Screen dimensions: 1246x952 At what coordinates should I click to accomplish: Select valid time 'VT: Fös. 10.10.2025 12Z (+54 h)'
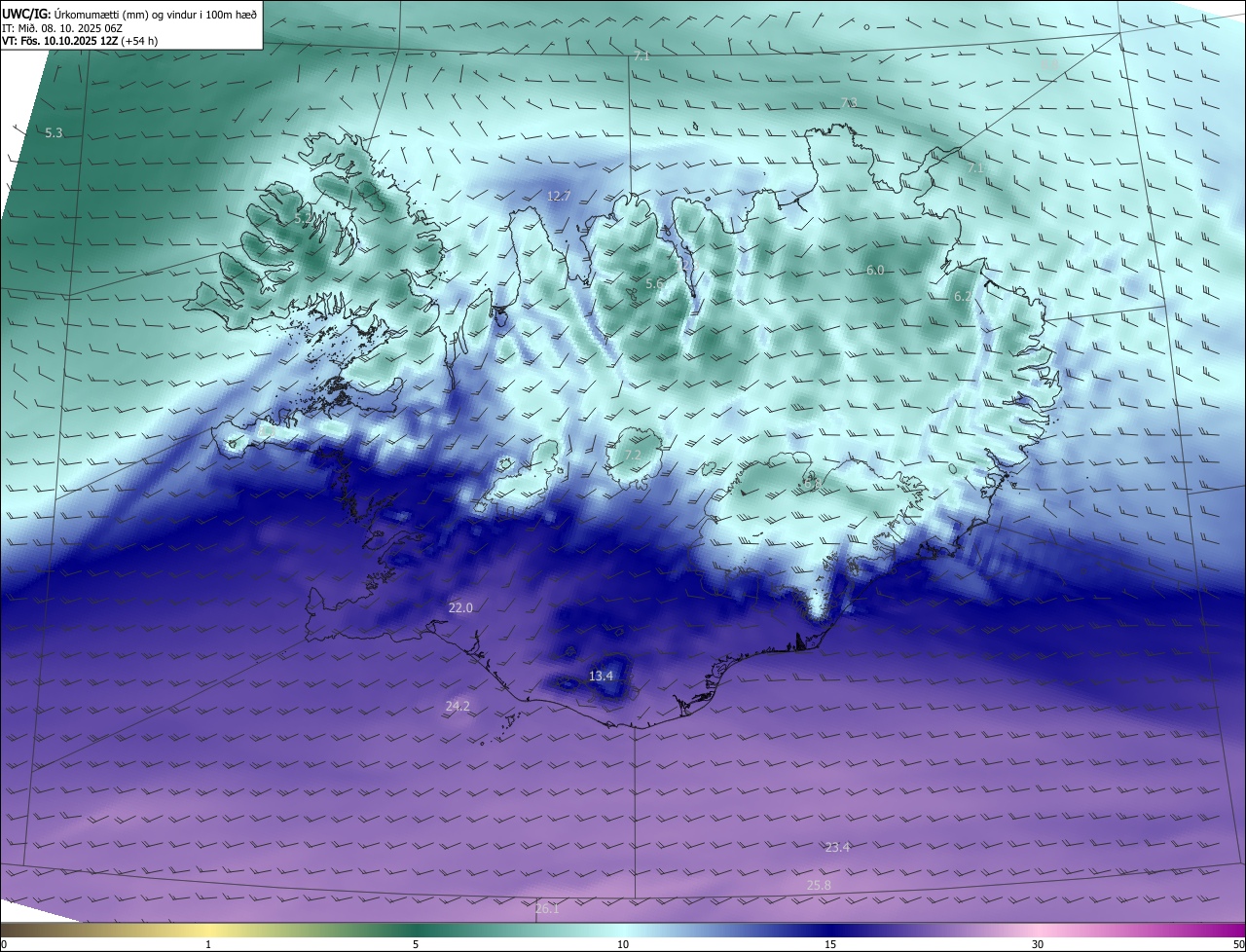(80, 42)
